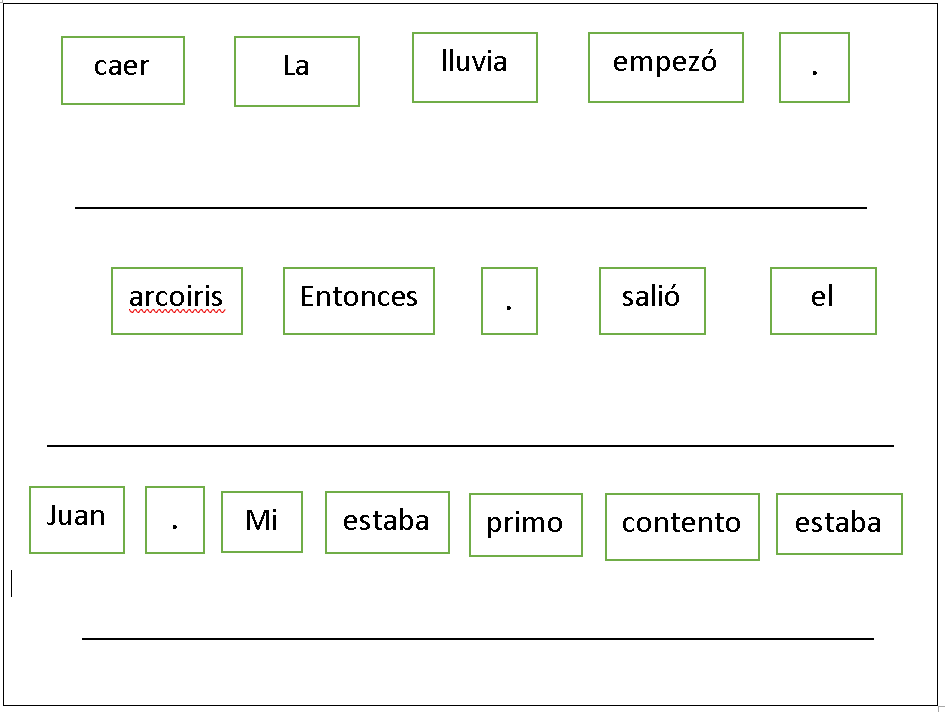Image resolution: width=945 pixels, height=712 pixels.
Task: Click the answer line below 'Entonces' row
Action: click(470, 446)
